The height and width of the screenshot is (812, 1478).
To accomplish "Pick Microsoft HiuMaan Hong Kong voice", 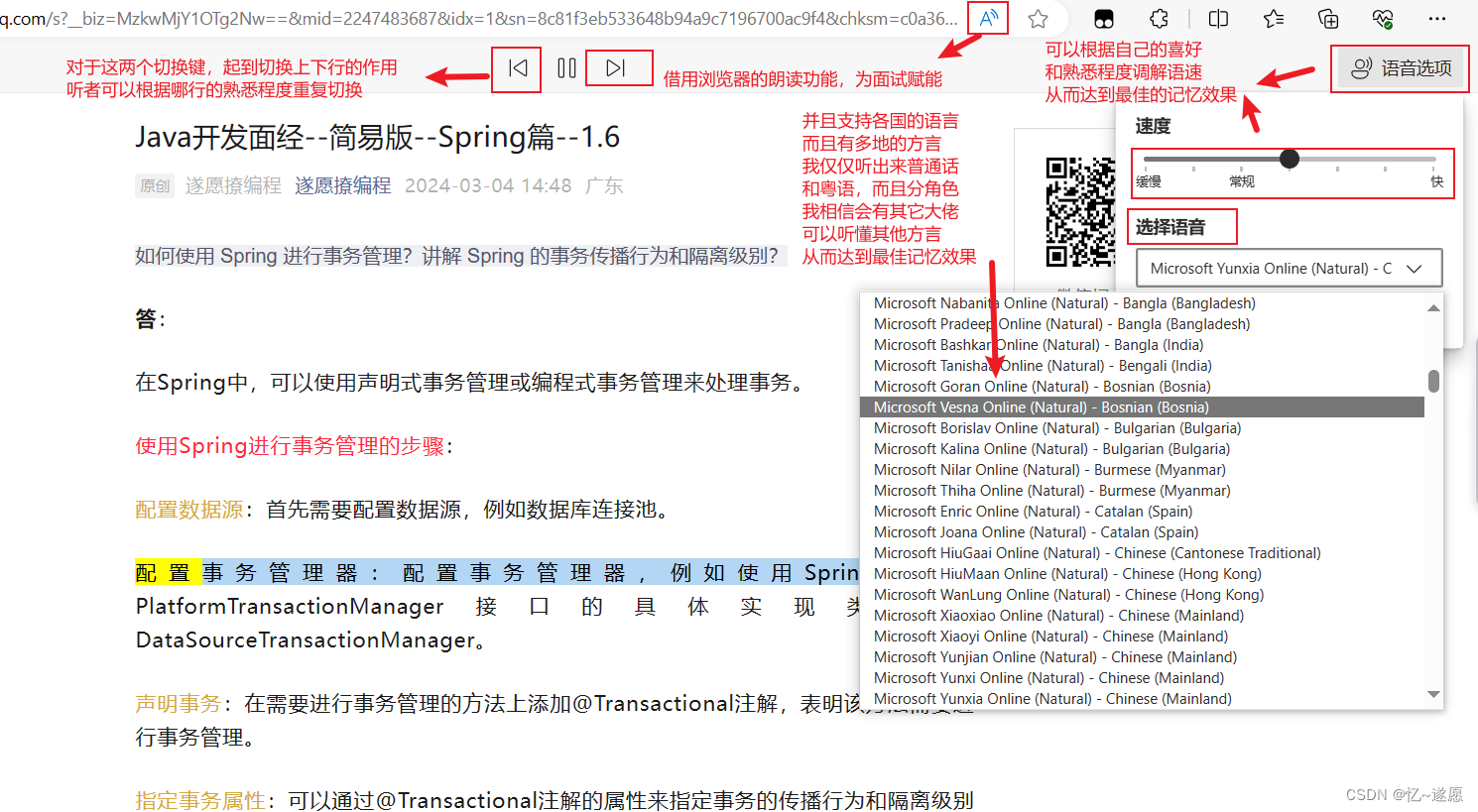I will pos(1142,574).
